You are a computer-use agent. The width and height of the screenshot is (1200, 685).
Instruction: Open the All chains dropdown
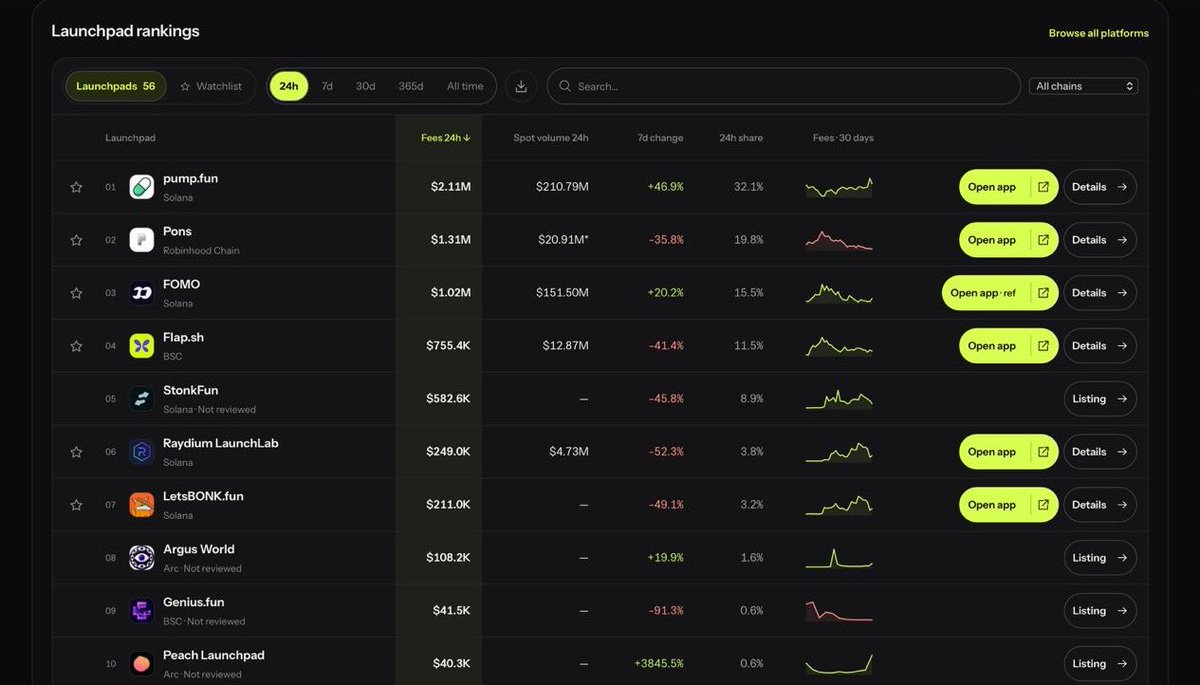(1083, 86)
